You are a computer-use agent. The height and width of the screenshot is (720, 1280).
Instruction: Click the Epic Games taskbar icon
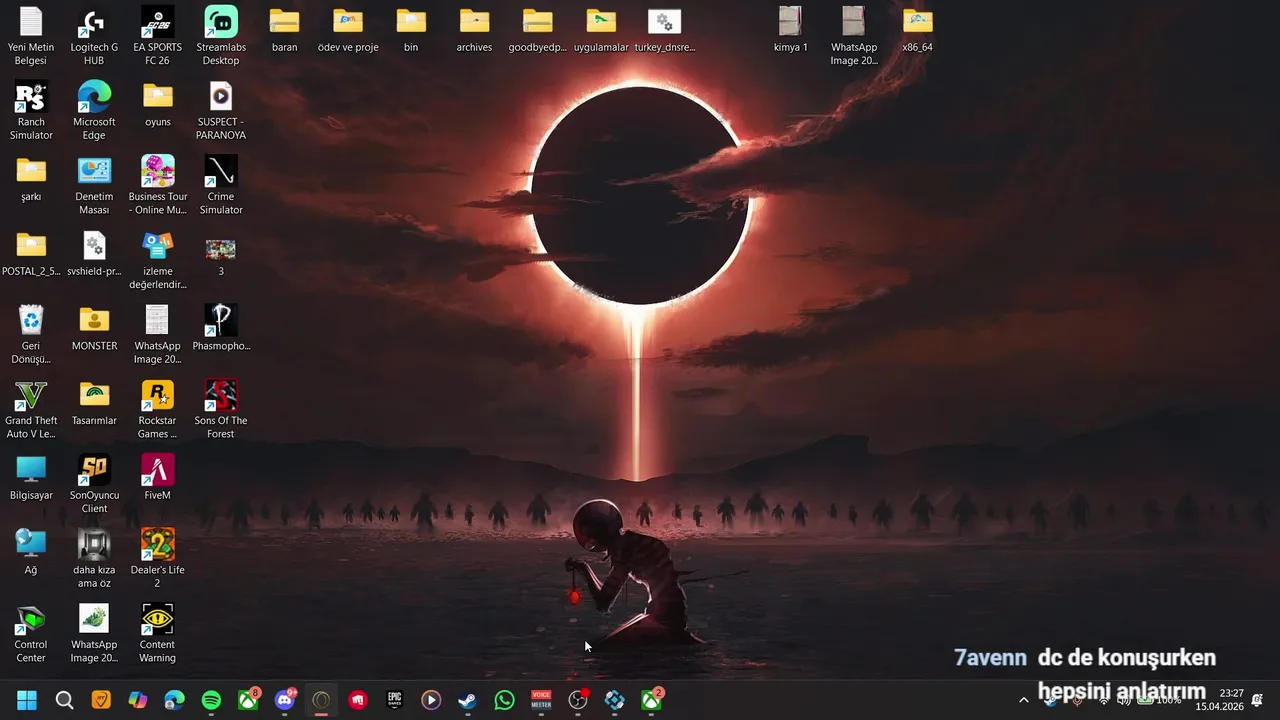[x=394, y=700]
